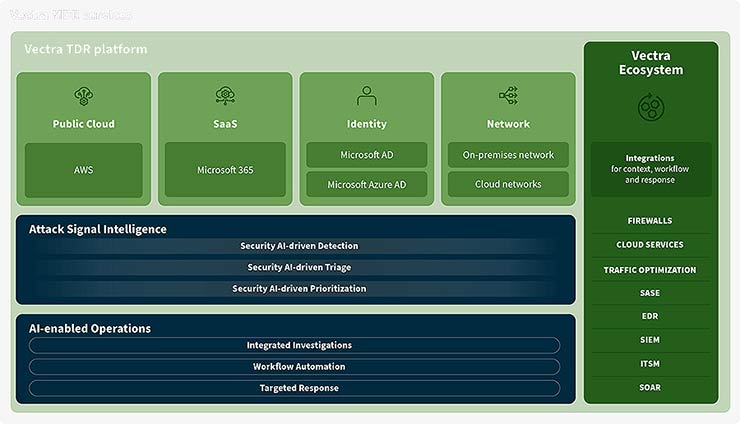The image size is (740, 424).
Task: Click the Public Cloud heading
Action: [84, 124]
